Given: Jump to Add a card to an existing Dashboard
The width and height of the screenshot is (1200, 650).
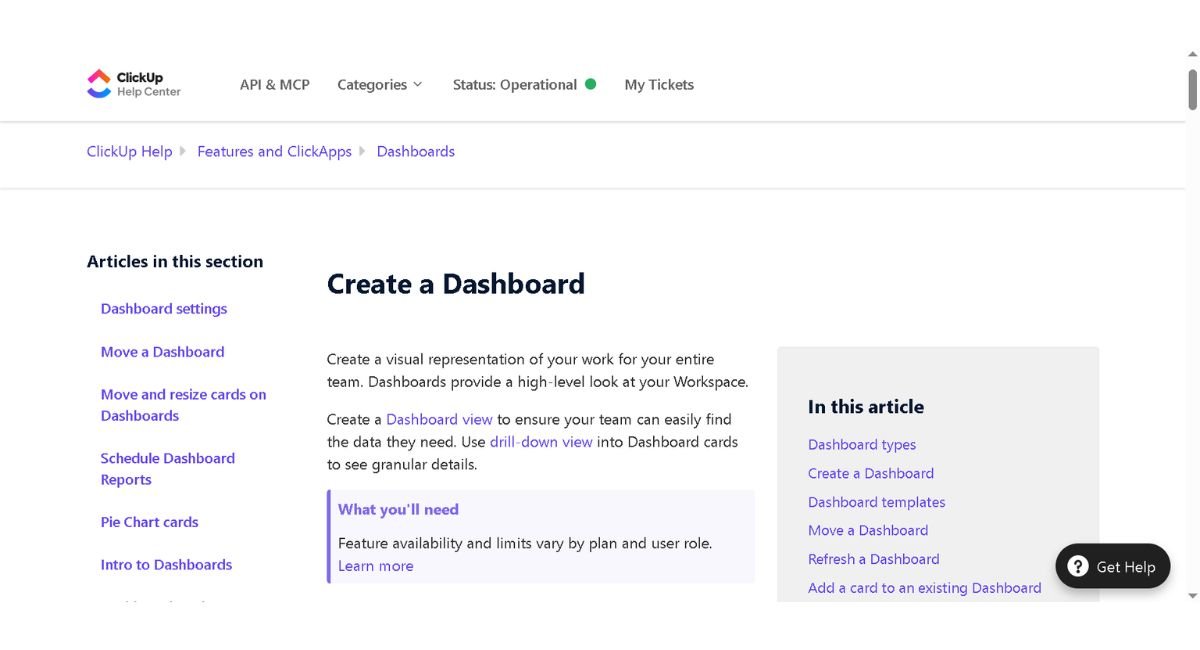Looking at the screenshot, I should coord(925,588).
